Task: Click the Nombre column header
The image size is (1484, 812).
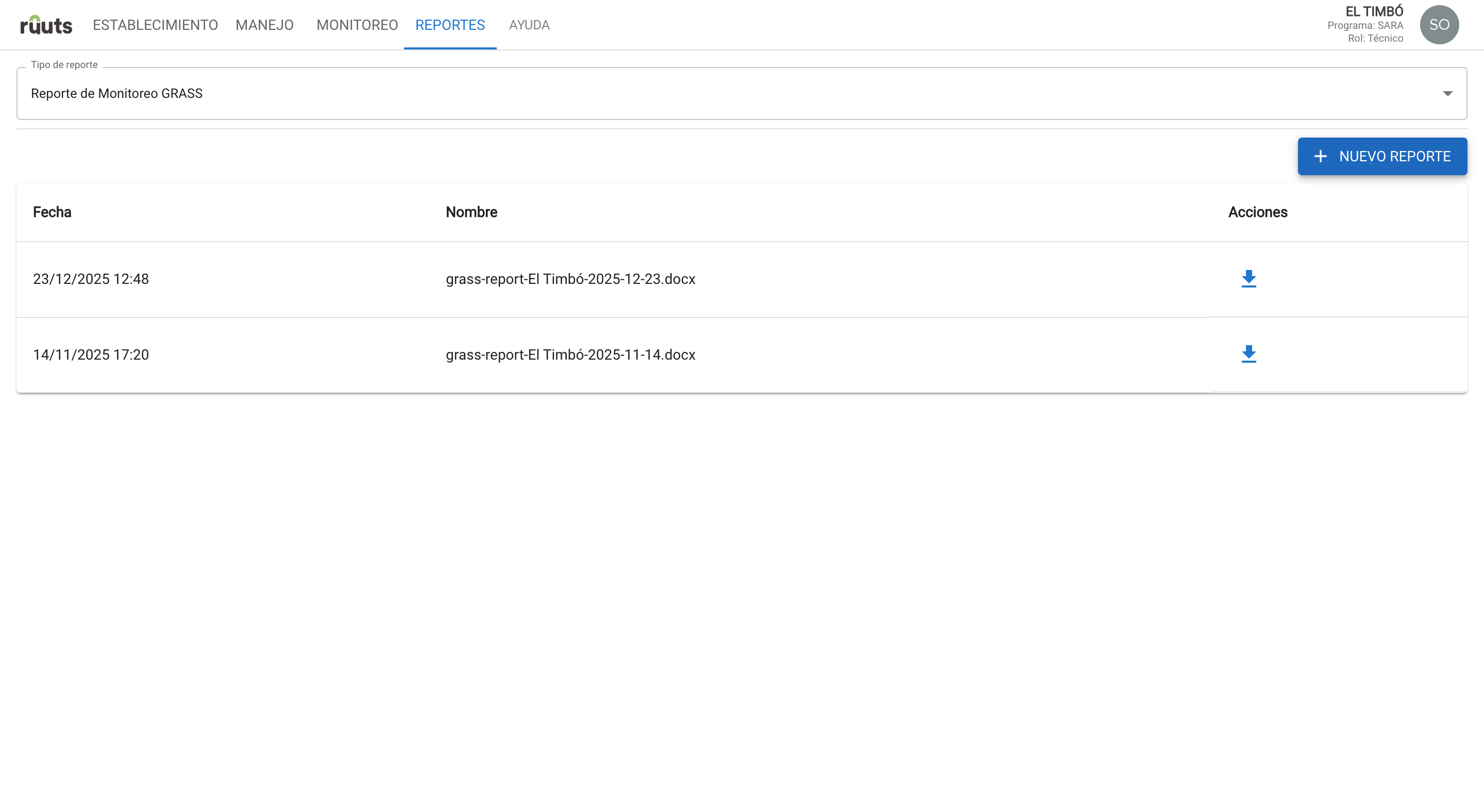Action: click(x=470, y=212)
